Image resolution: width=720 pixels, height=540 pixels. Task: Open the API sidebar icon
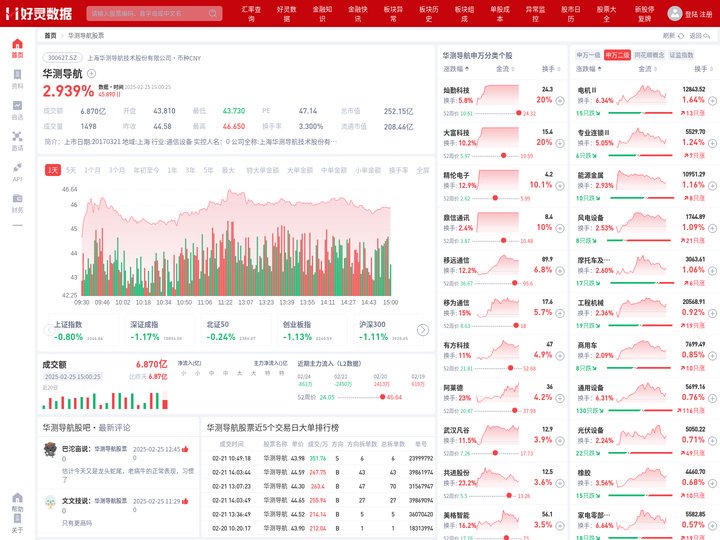(x=17, y=172)
